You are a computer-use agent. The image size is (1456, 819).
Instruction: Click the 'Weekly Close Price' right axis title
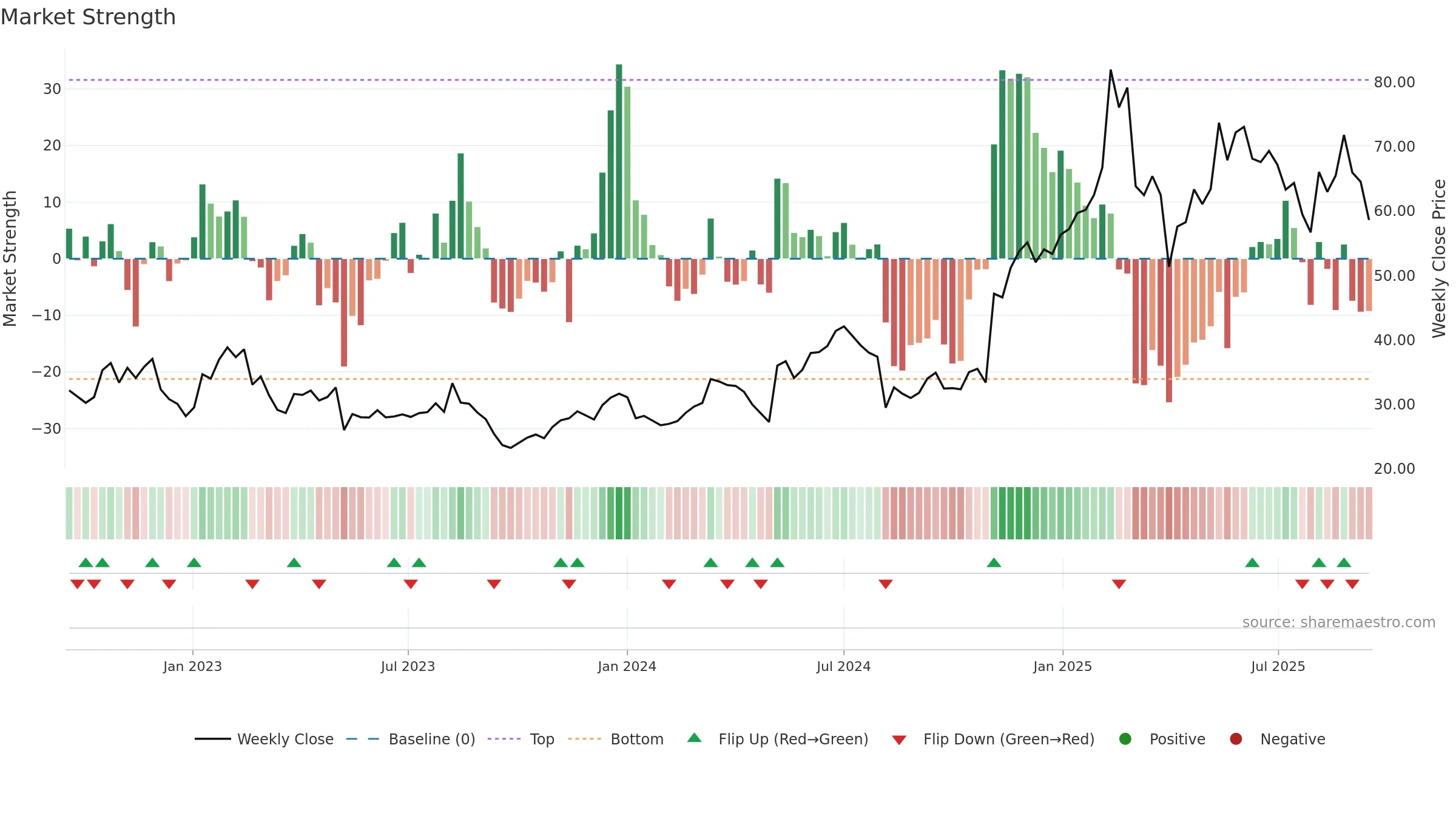pos(1439,258)
